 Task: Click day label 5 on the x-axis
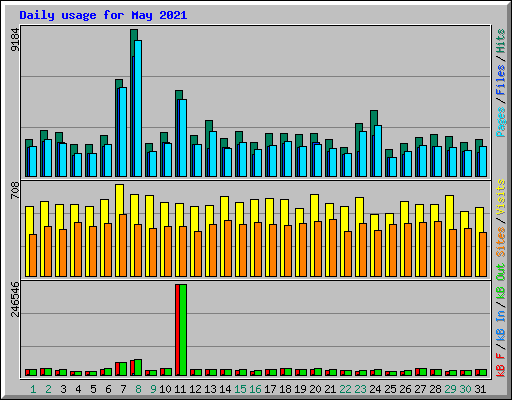93,389
